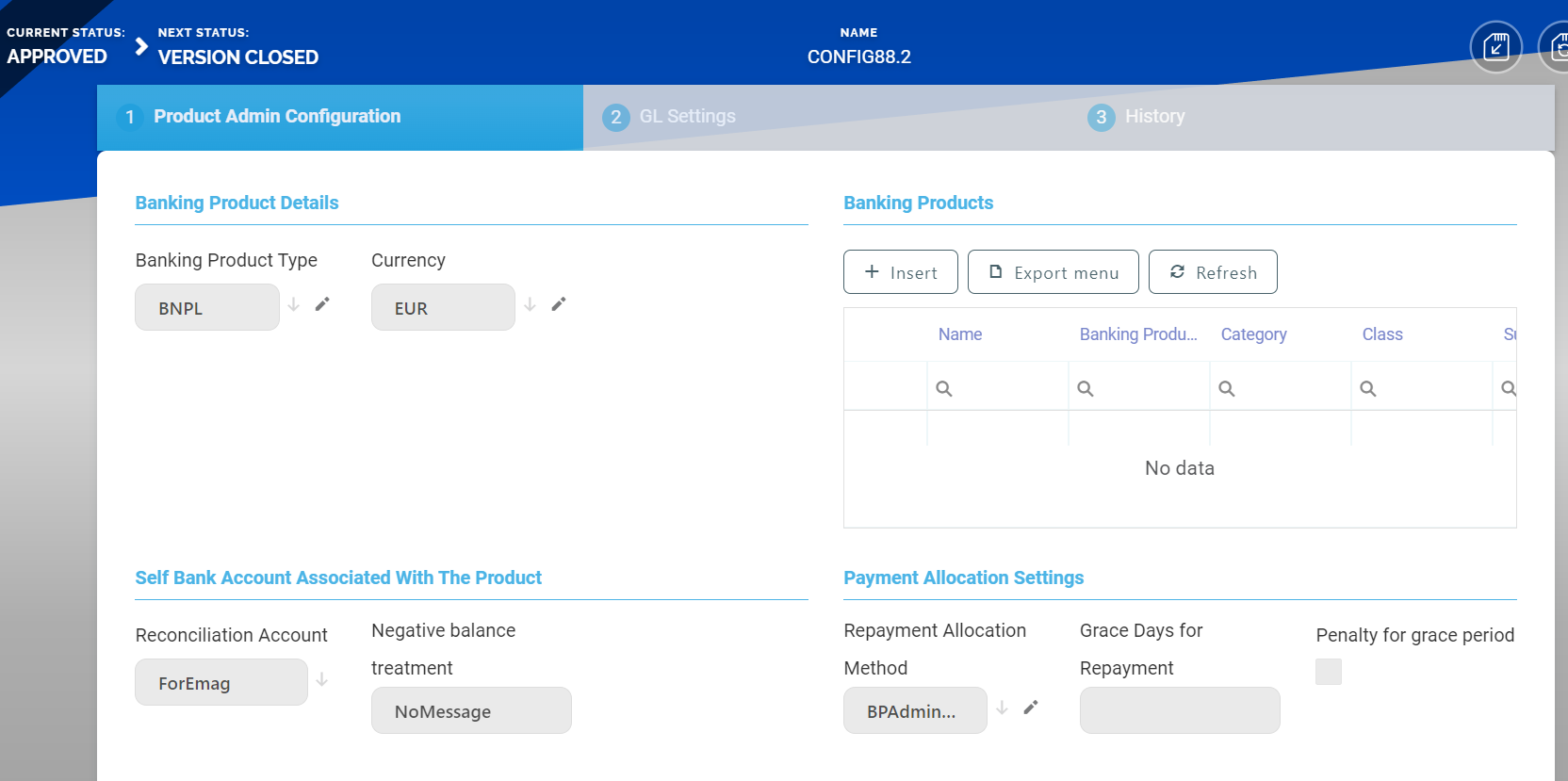Click the pencil icon next to Banking Product Type

coord(322,304)
